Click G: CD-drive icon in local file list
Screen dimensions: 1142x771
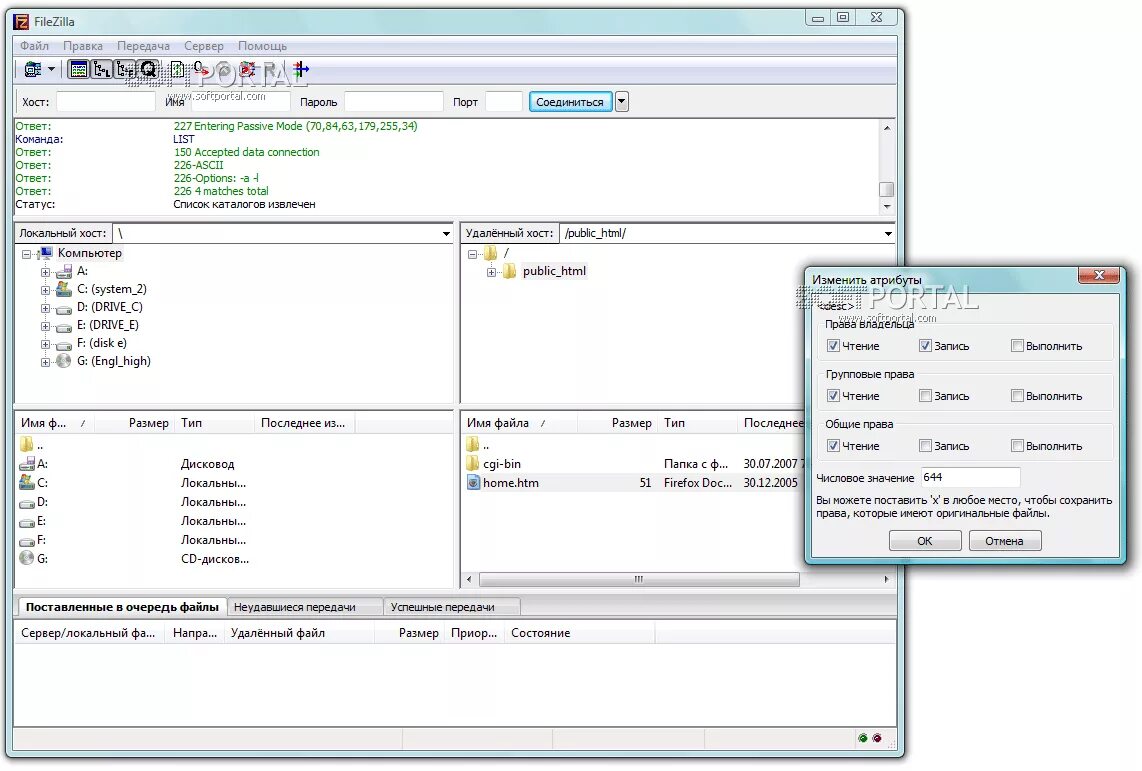(x=27, y=558)
